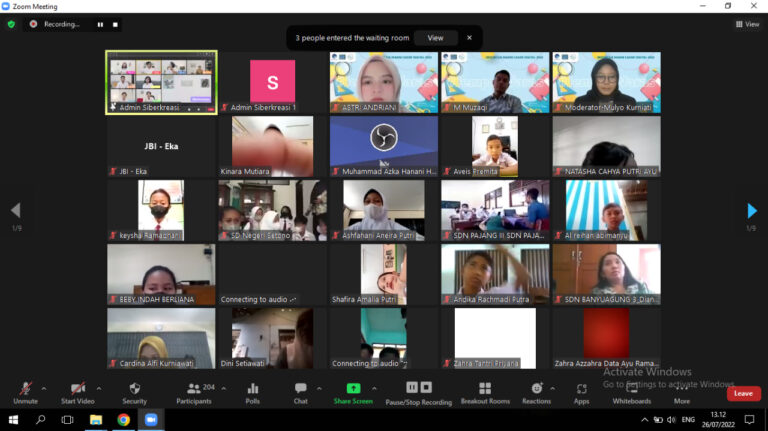Expand options arrow beside Chat
Screen dimensions: 768x431
pyautogui.click(x=319, y=388)
